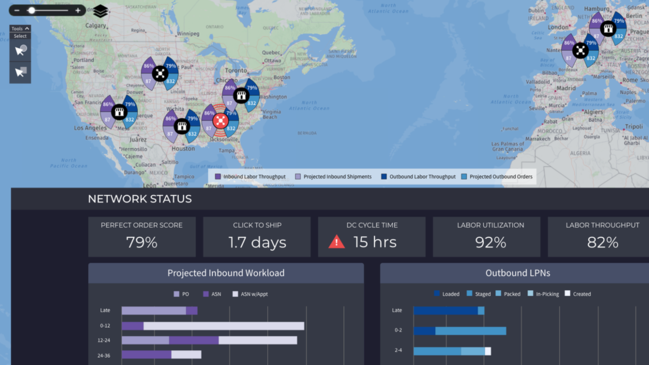Click the map zoom slider handle
This screenshot has height=365, width=650.
31,10
